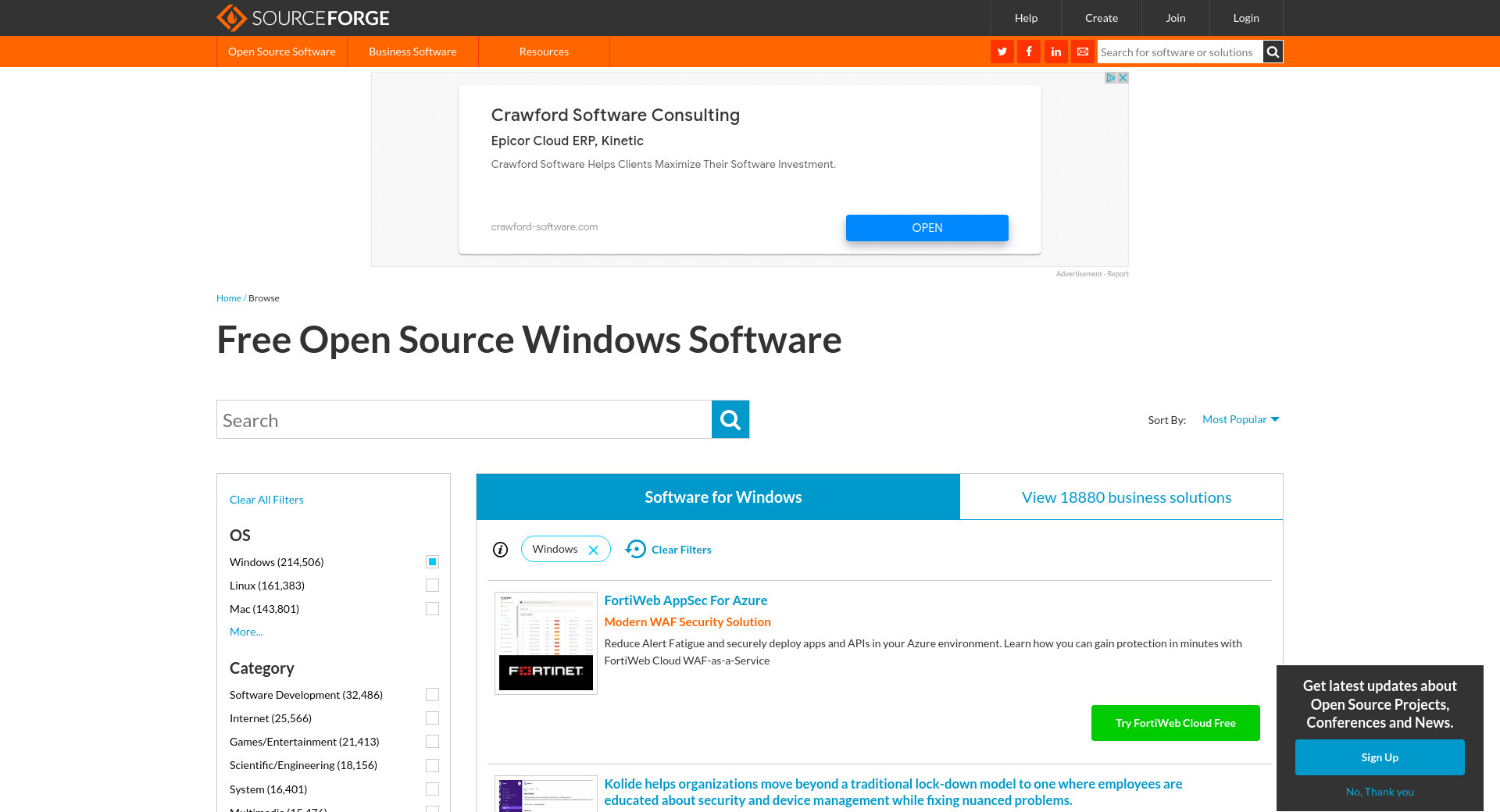The height and width of the screenshot is (812, 1500).
Task: Check the Software Development category box
Action: (432, 695)
